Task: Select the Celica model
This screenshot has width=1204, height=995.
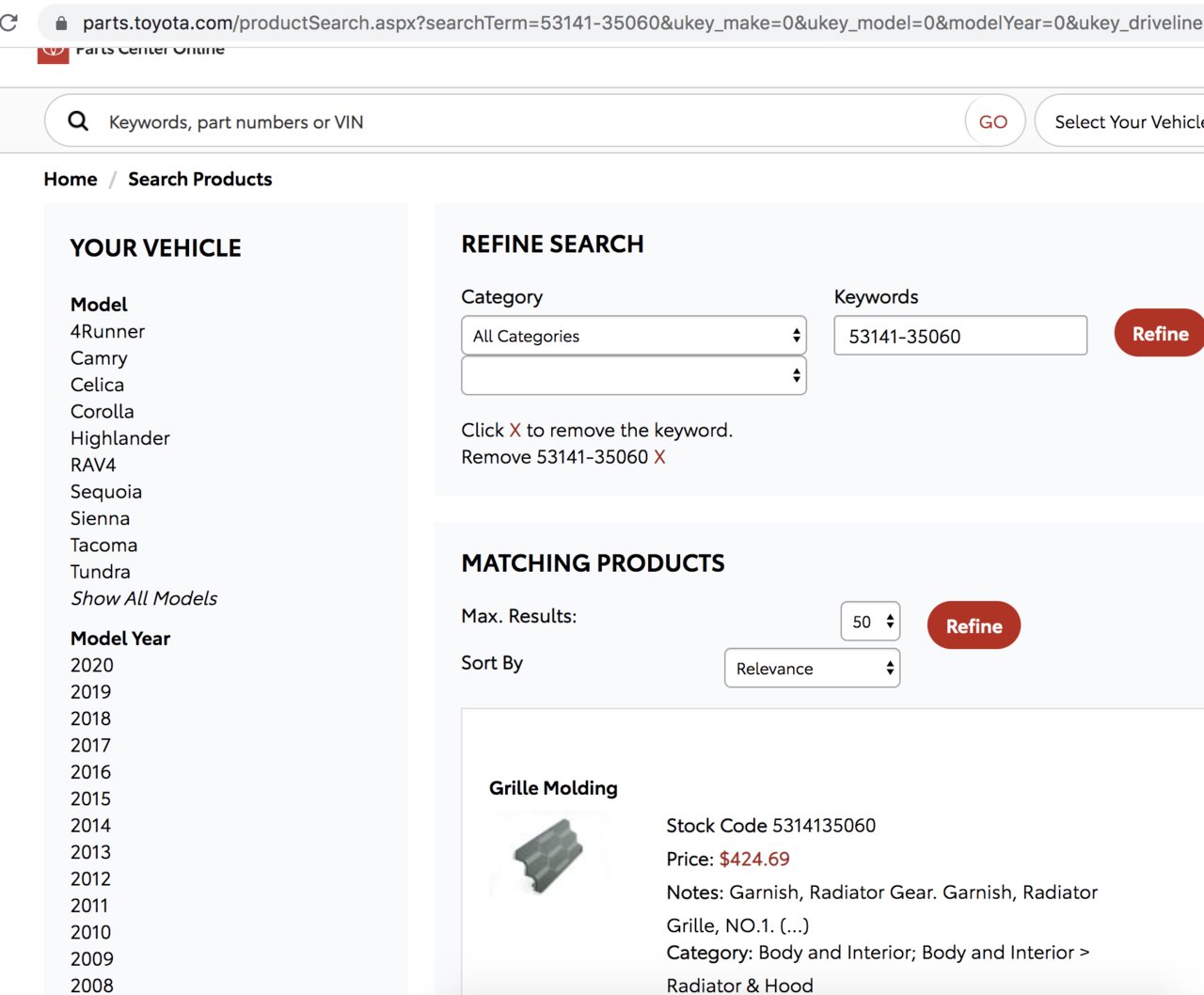Action: tap(97, 385)
